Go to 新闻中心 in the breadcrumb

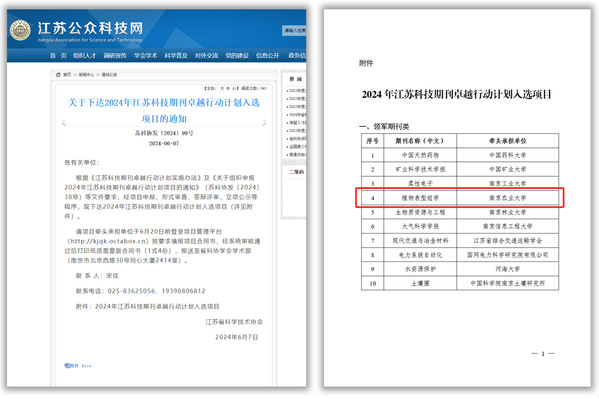click(x=86, y=75)
